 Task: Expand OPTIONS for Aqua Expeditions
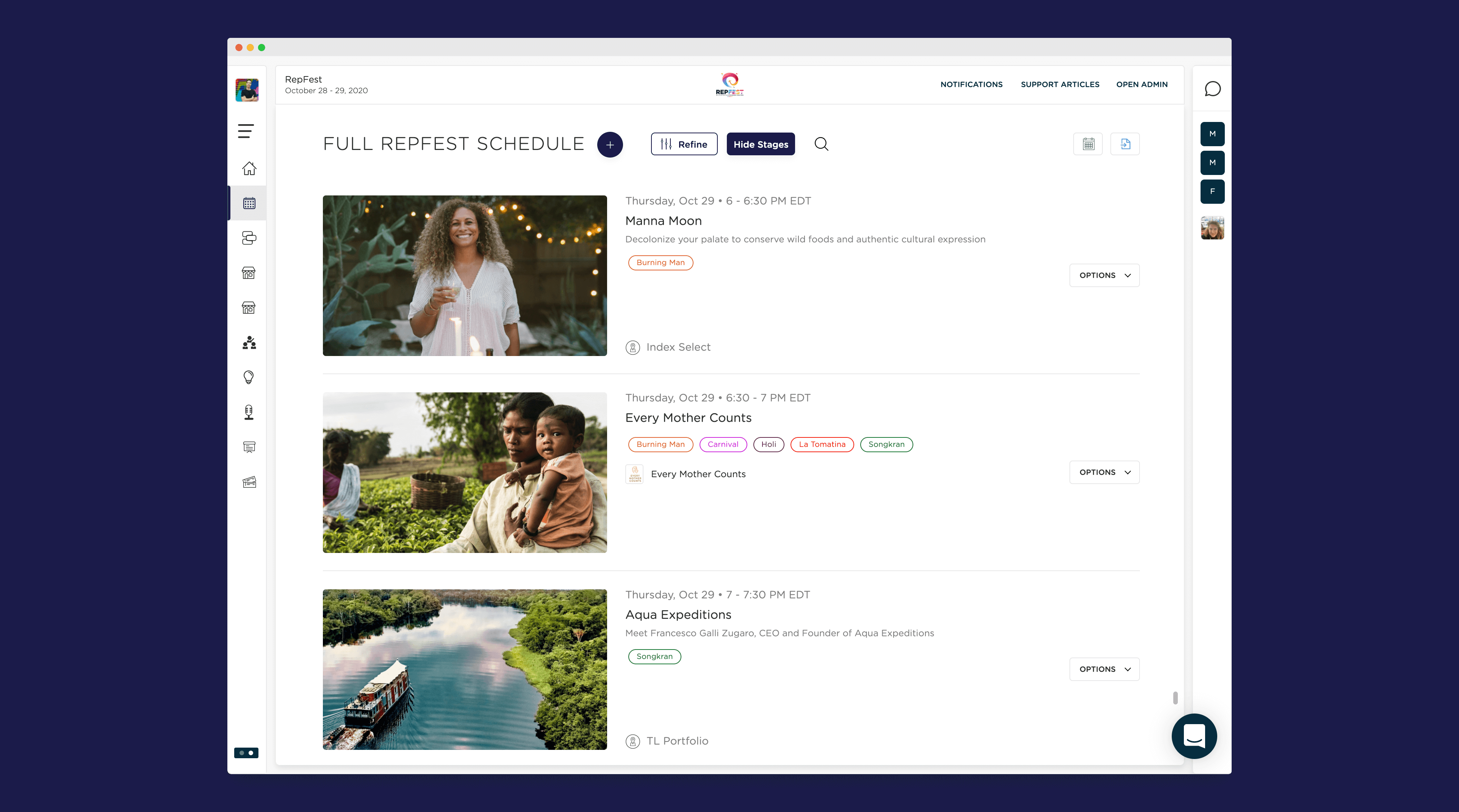coord(1104,669)
